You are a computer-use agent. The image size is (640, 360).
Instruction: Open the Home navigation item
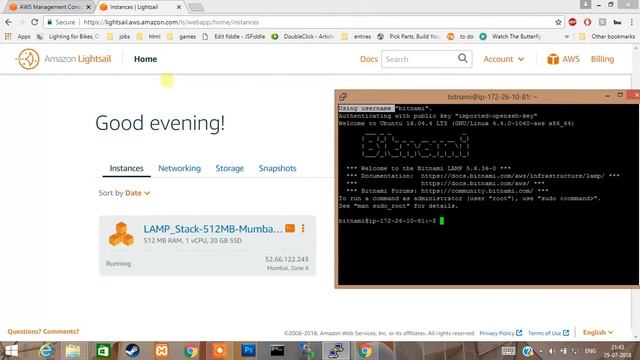coord(145,59)
